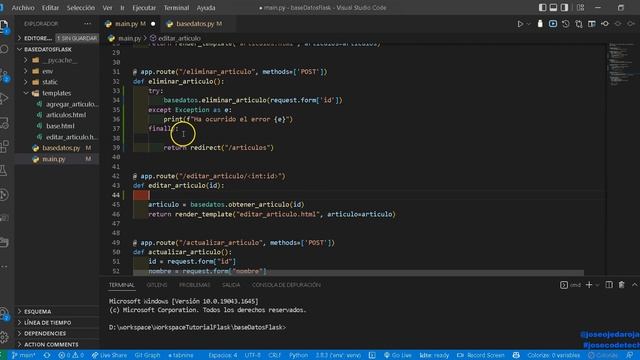Open changes compare icon in editor toolbar
Image resolution: width=640 pixels, height=360 pixels.
(579, 24)
